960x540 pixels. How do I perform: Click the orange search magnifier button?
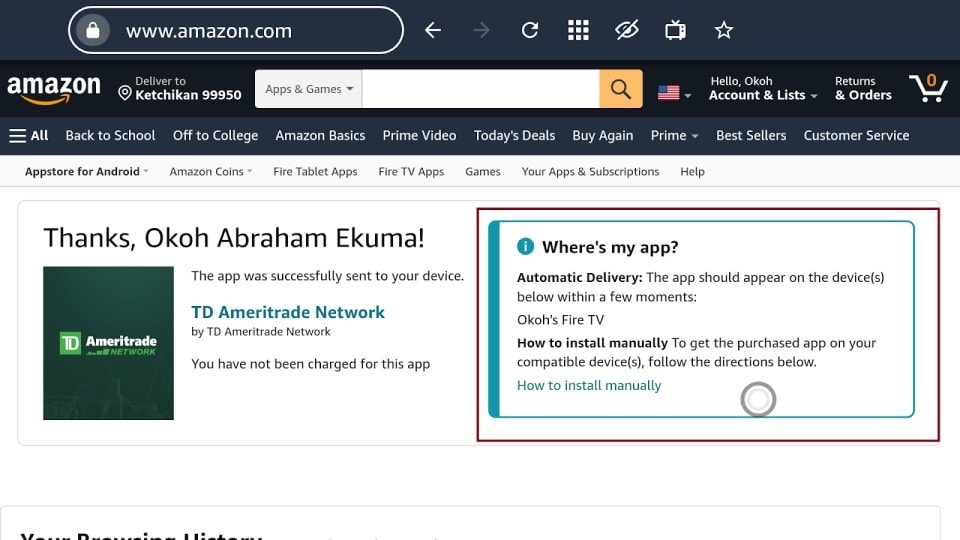pos(620,89)
